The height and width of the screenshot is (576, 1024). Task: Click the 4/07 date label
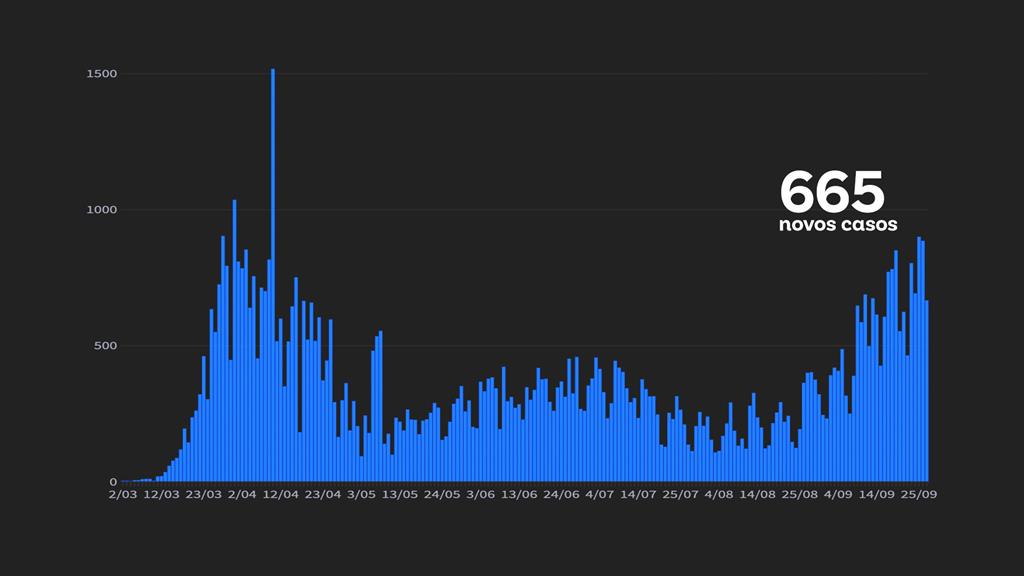tap(600, 494)
